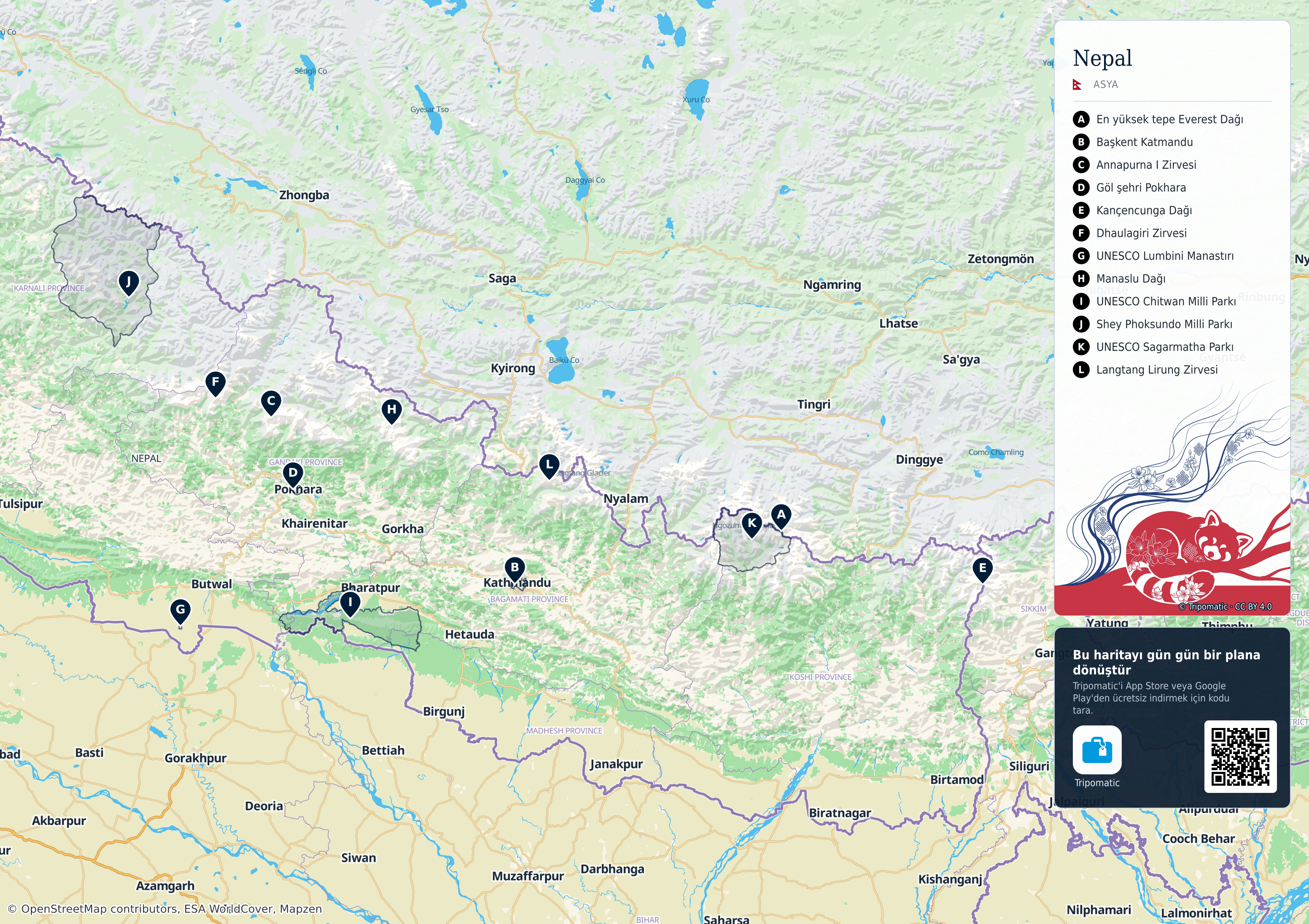This screenshot has width=1309, height=924.
Task: Click the Tripomatic CC BY 4.0 credit
Action: click(x=1225, y=607)
